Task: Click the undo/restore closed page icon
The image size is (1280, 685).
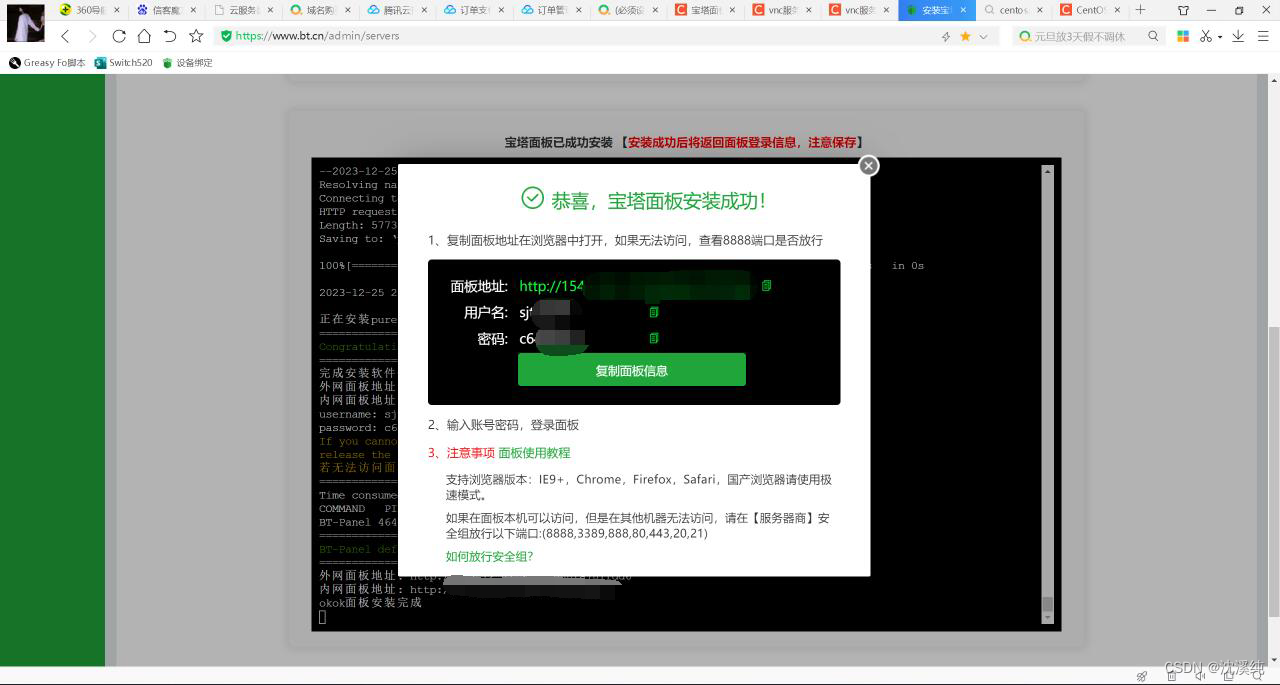Action: 170,36
